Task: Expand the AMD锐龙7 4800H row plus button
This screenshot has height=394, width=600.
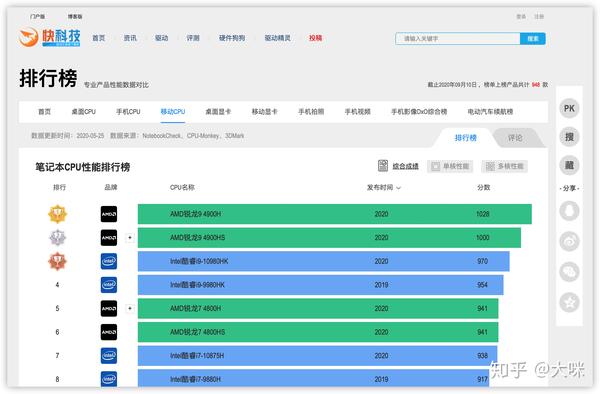Action: click(130, 308)
